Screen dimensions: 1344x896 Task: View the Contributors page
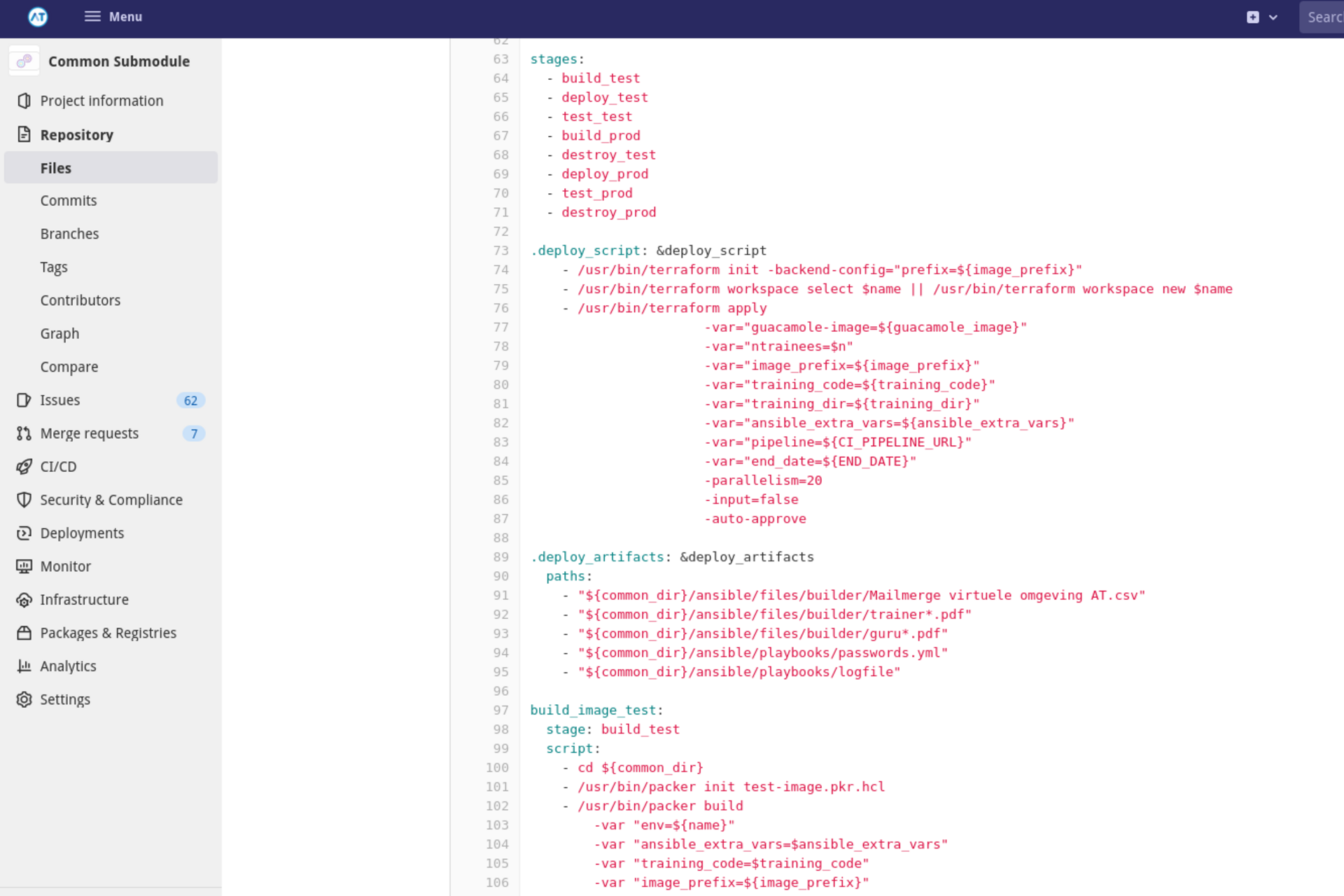coord(80,300)
